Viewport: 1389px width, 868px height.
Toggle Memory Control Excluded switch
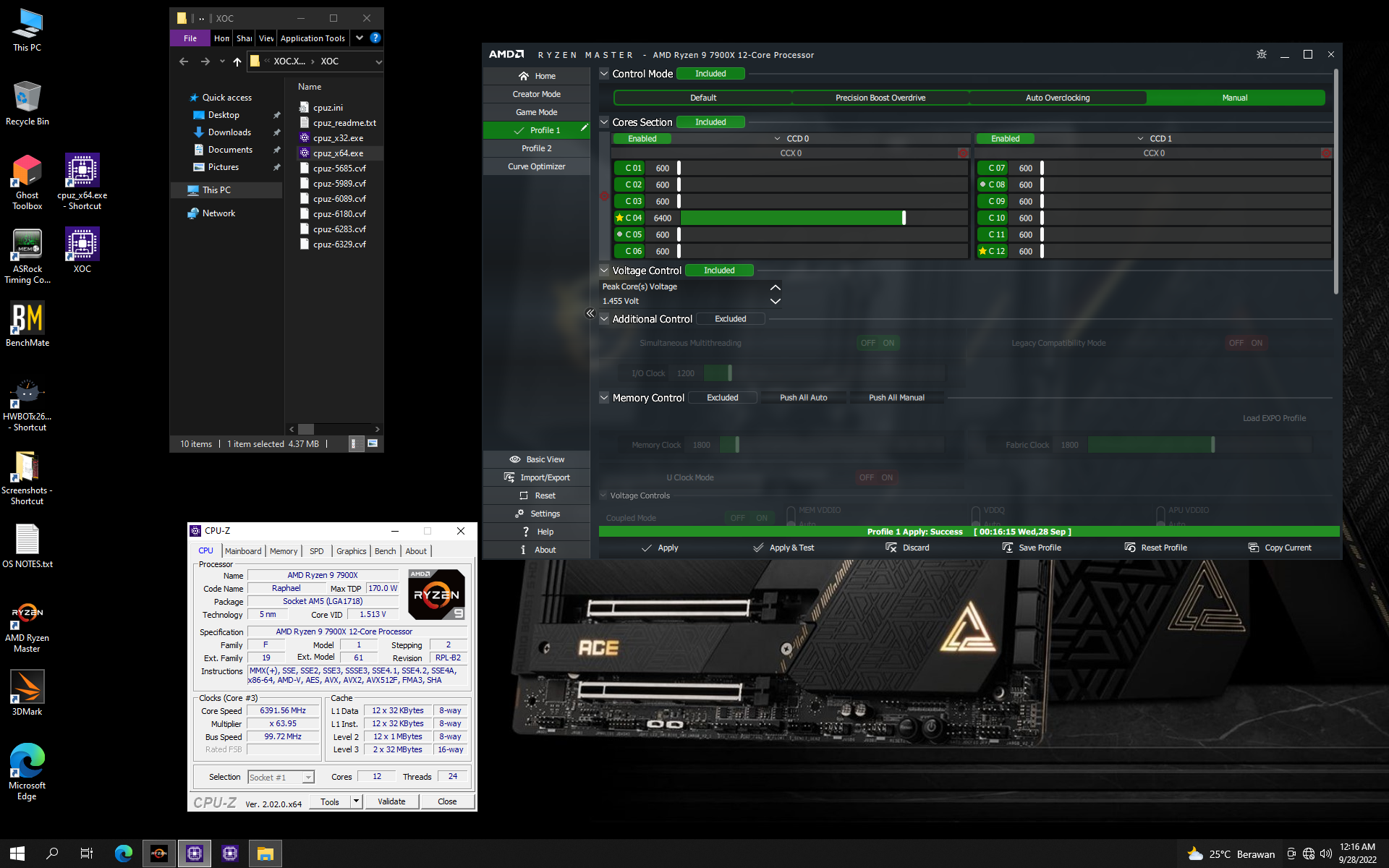point(723,398)
